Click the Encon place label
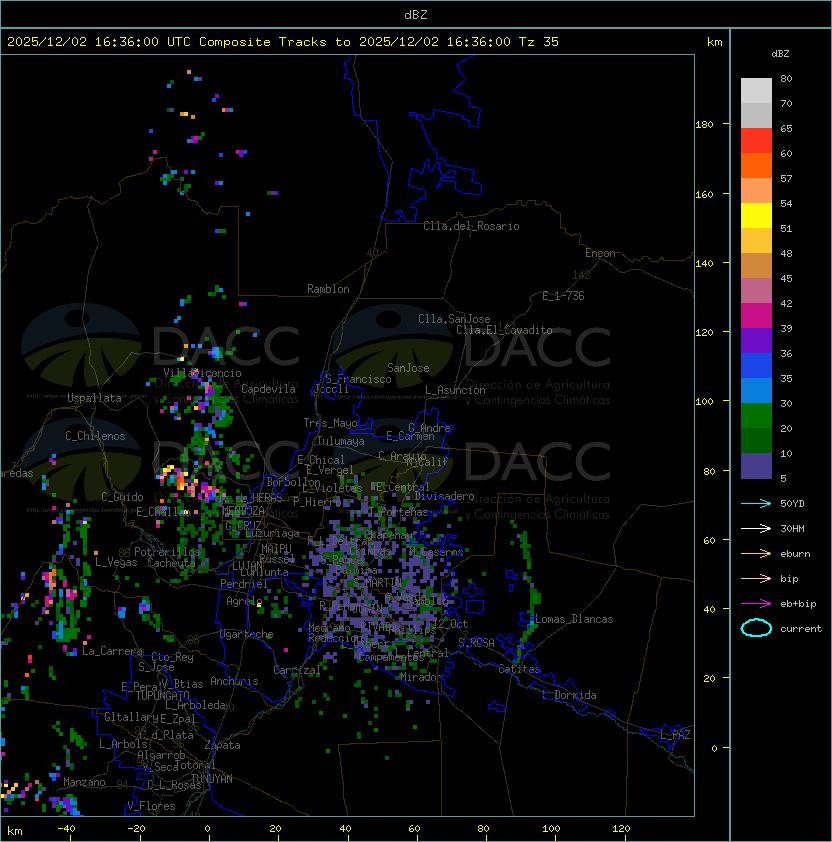The height and width of the screenshot is (842, 832). [600, 253]
